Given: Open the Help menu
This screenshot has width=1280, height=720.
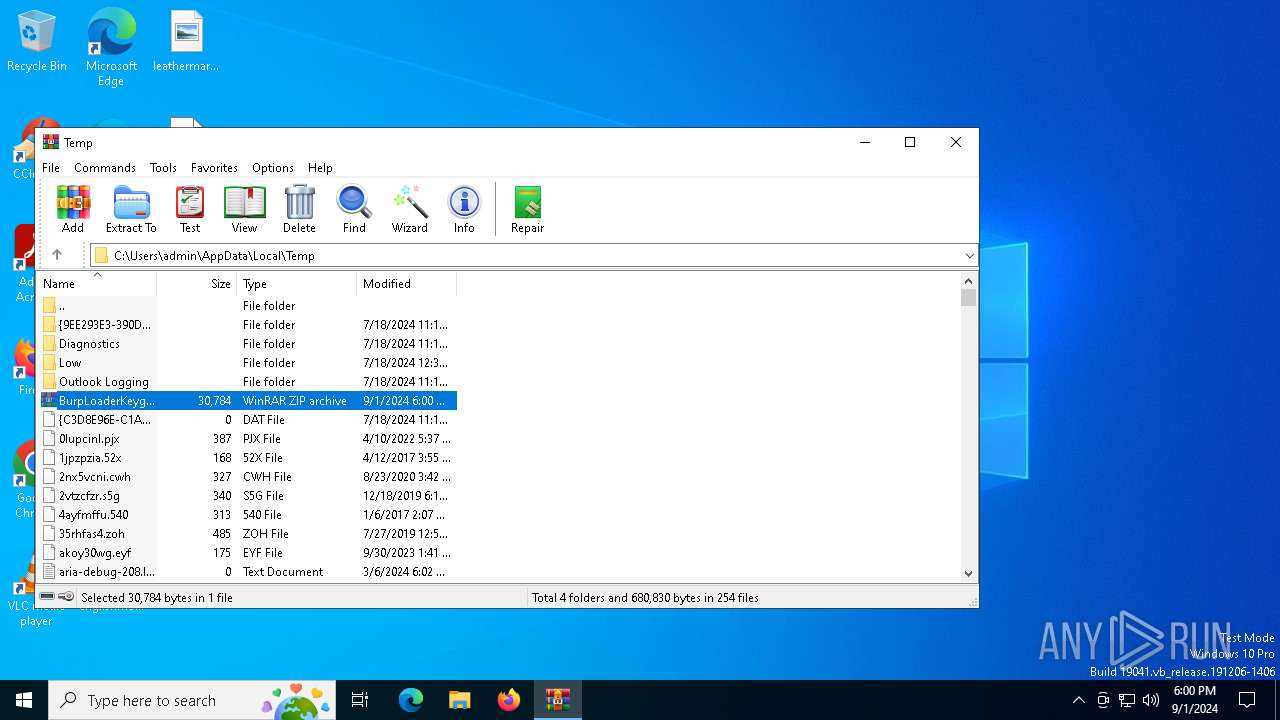Looking at the screenshot, I should coord(320,168).
